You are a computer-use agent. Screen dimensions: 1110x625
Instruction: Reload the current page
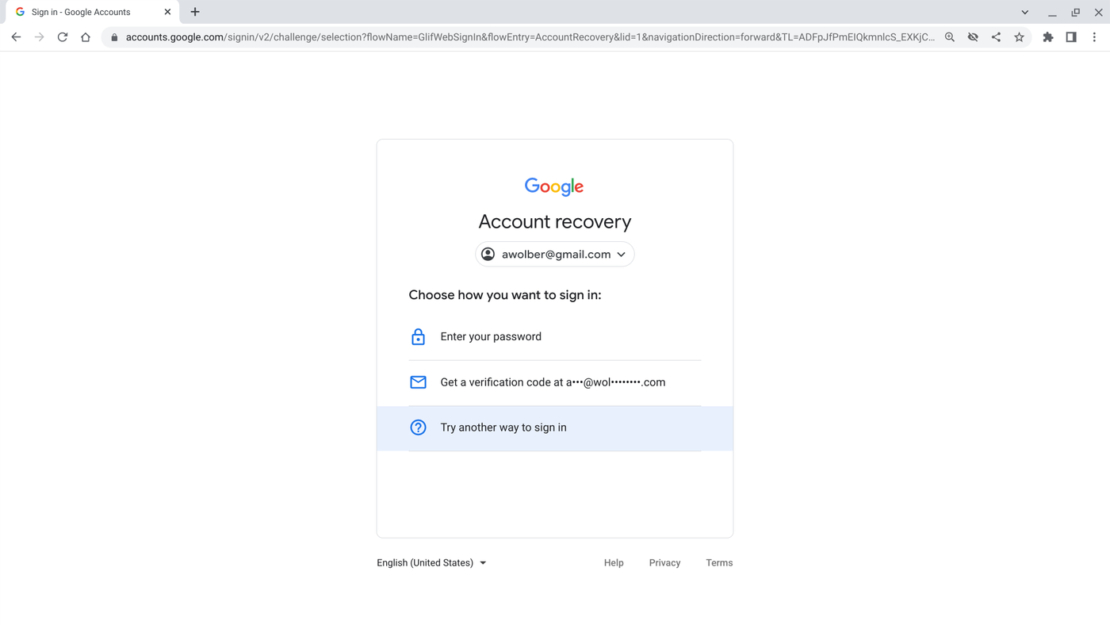pyautogui.click(x=62, y=37)
